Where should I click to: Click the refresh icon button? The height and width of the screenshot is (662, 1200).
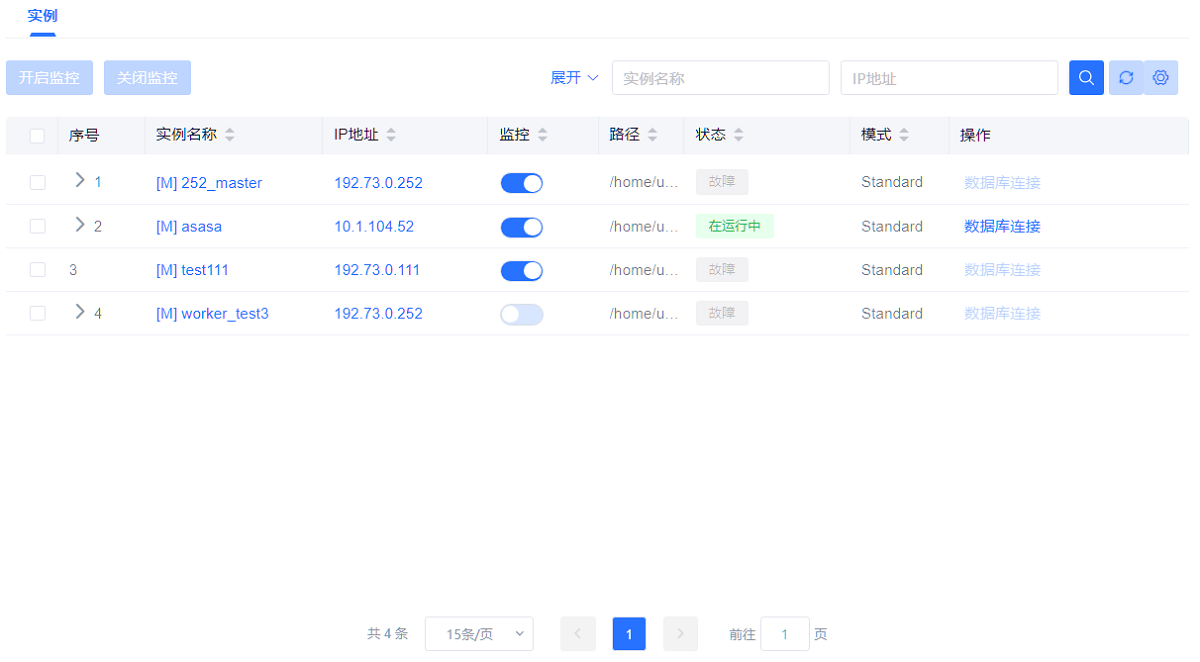coord(1126,78)
